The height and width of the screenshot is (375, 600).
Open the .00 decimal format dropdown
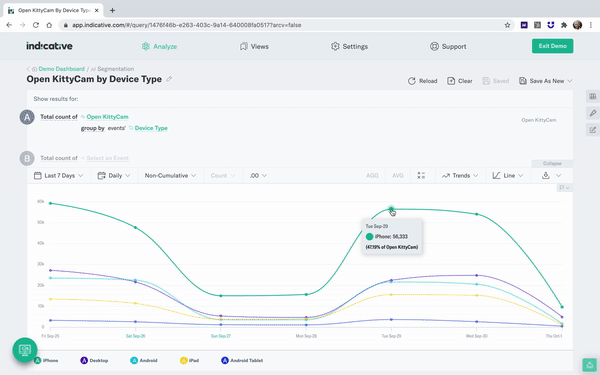[x=258, y=176]
